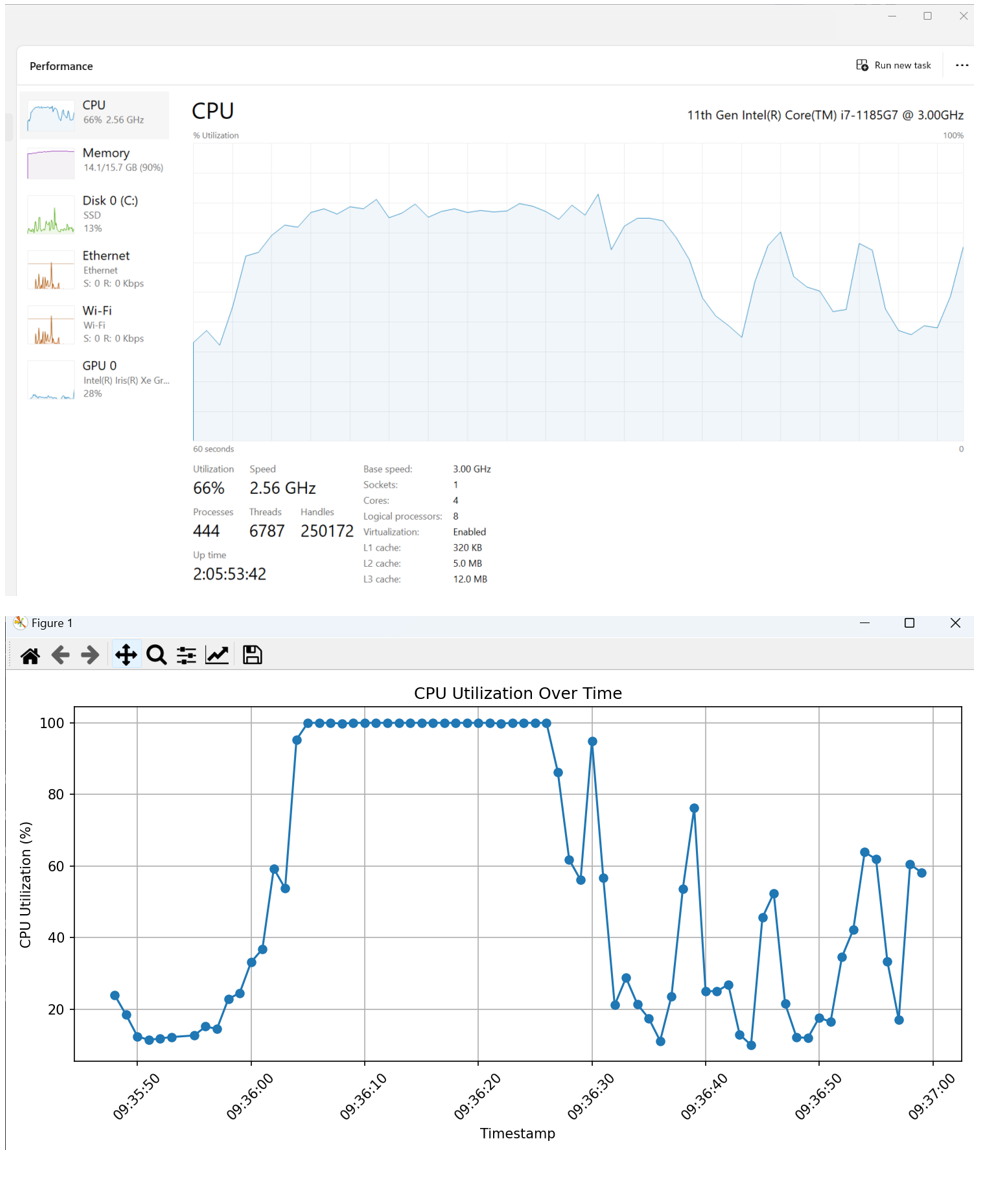Click the Timestamp x-axis label
Viewport: 990px width, 1179px height.
(518, 1133)
